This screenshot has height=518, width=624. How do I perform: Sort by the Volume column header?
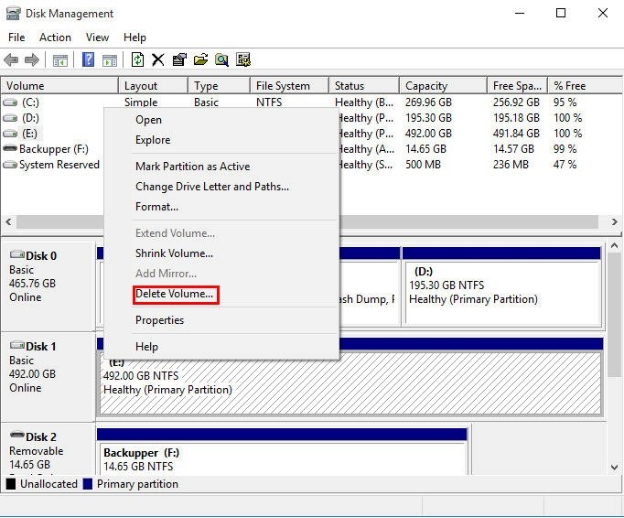(60, 86)
